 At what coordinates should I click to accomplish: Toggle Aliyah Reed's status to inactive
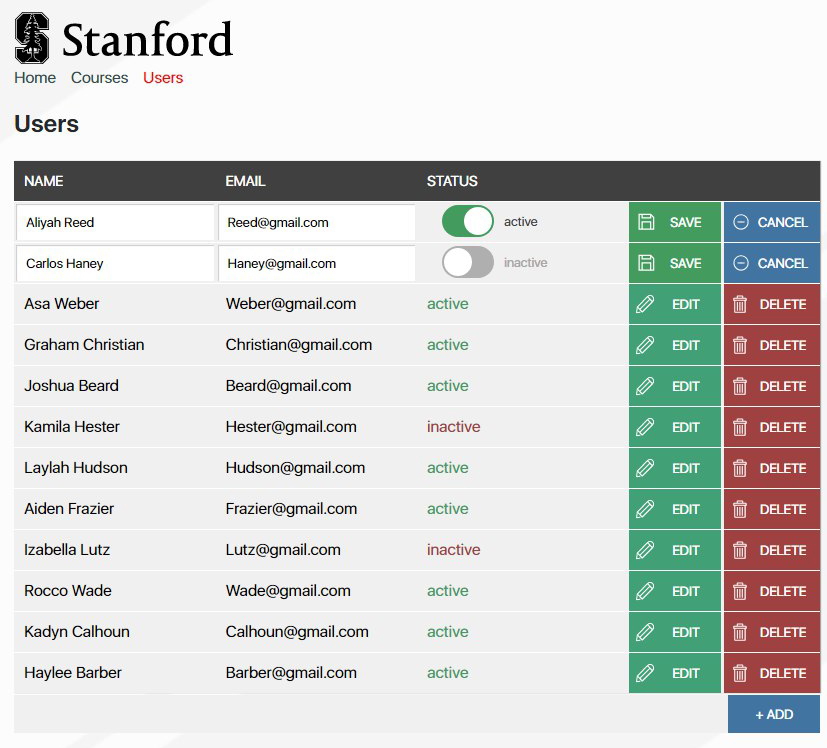point(467,222)
